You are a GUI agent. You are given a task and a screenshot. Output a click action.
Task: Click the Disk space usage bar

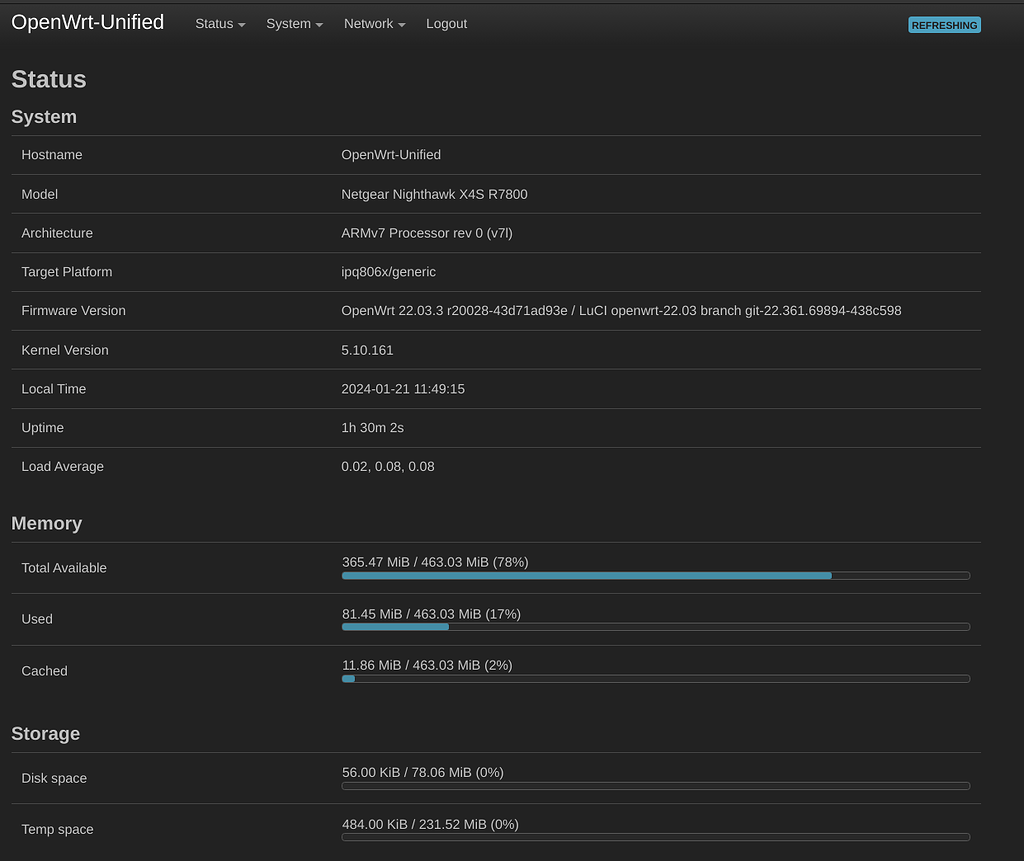click(655, 786)
